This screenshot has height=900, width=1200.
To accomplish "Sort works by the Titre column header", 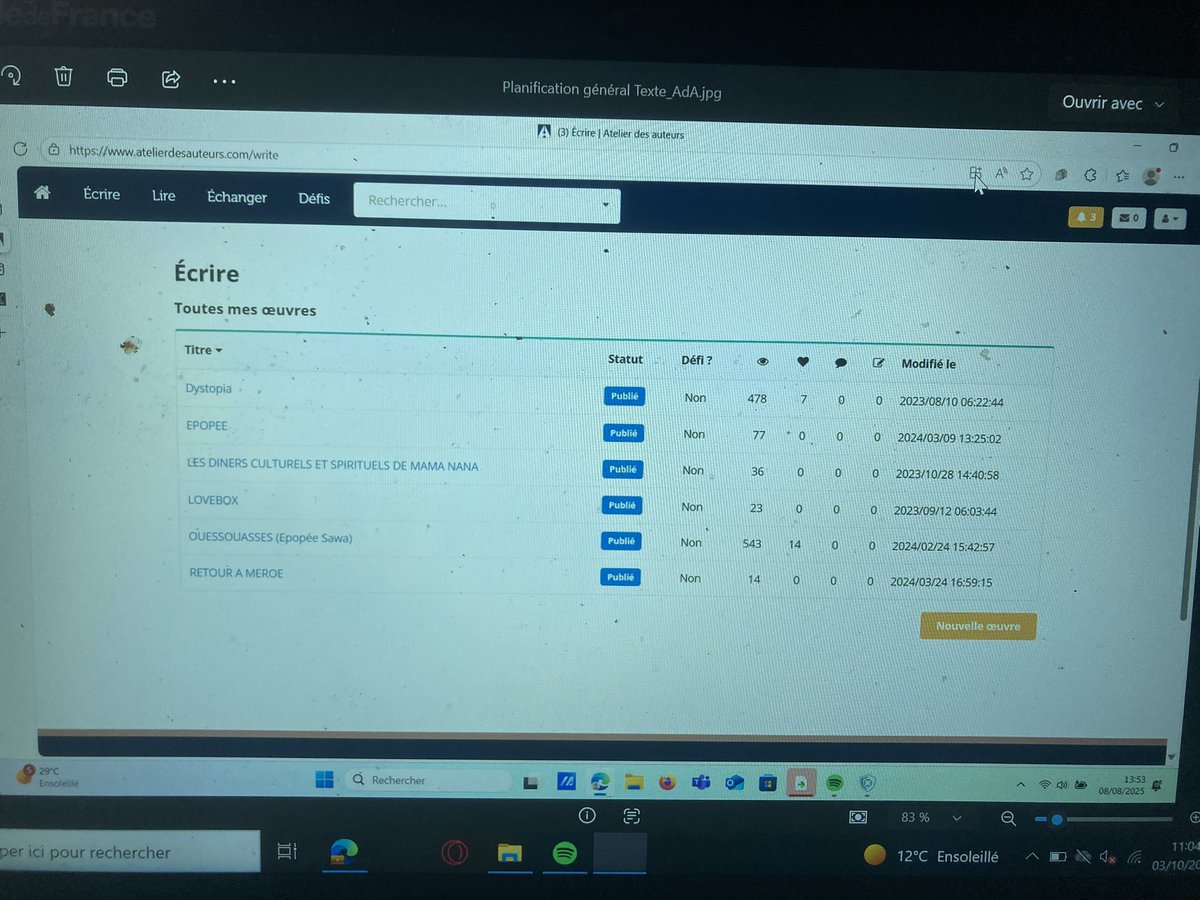I will [203, 350].
